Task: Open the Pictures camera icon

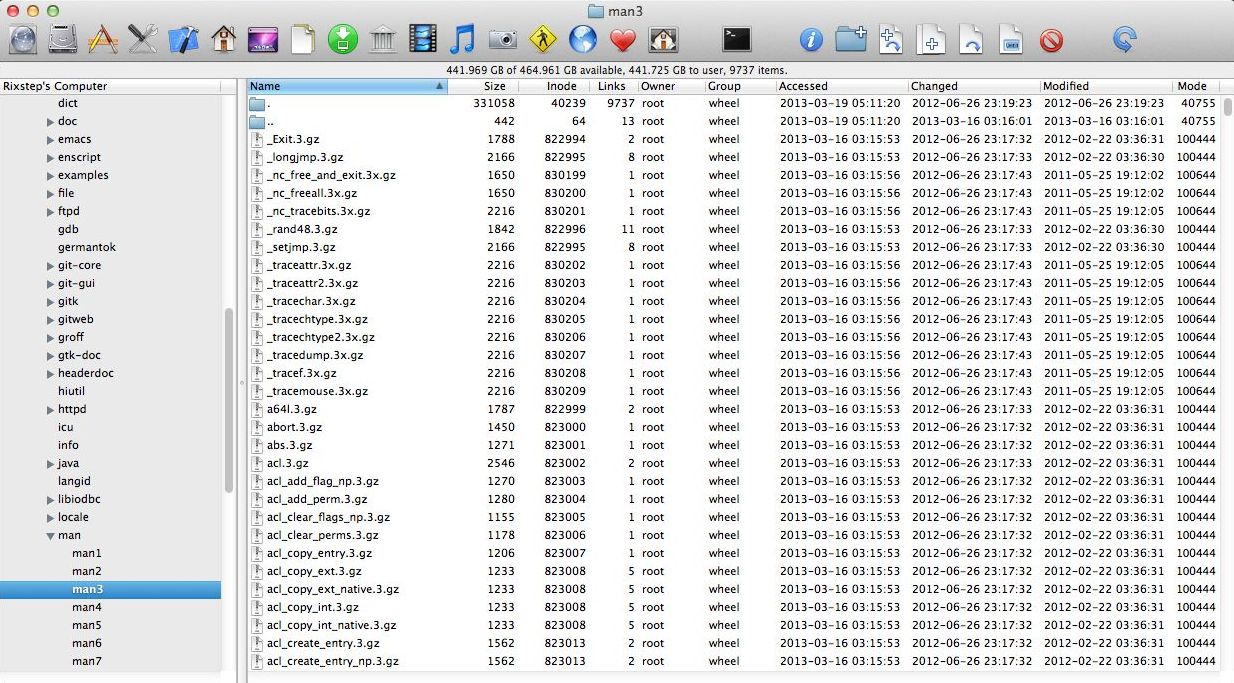Action: click(503, 39)
